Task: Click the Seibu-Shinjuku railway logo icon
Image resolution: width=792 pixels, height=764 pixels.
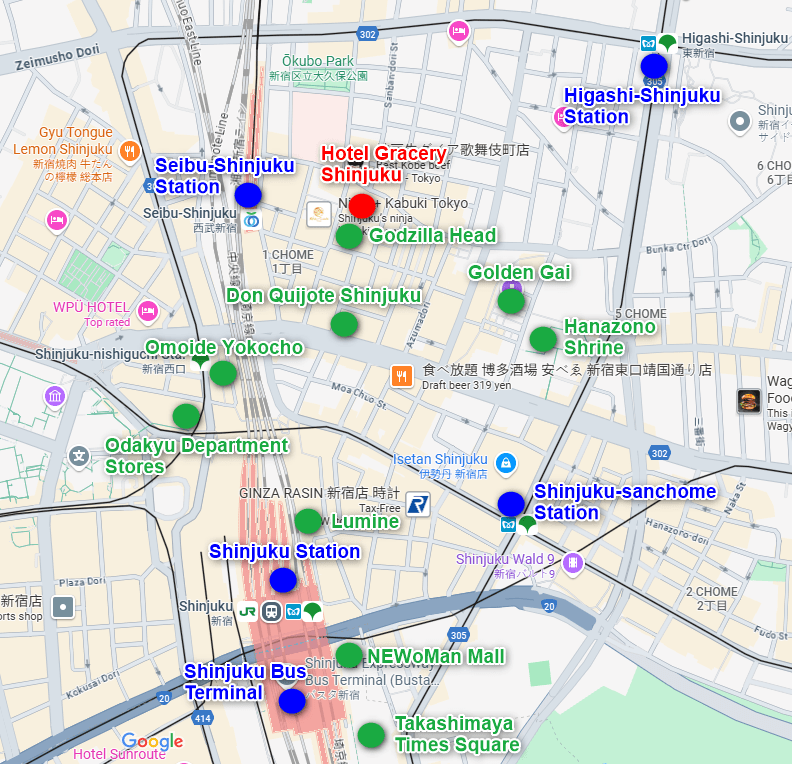Action: [252, 221]
